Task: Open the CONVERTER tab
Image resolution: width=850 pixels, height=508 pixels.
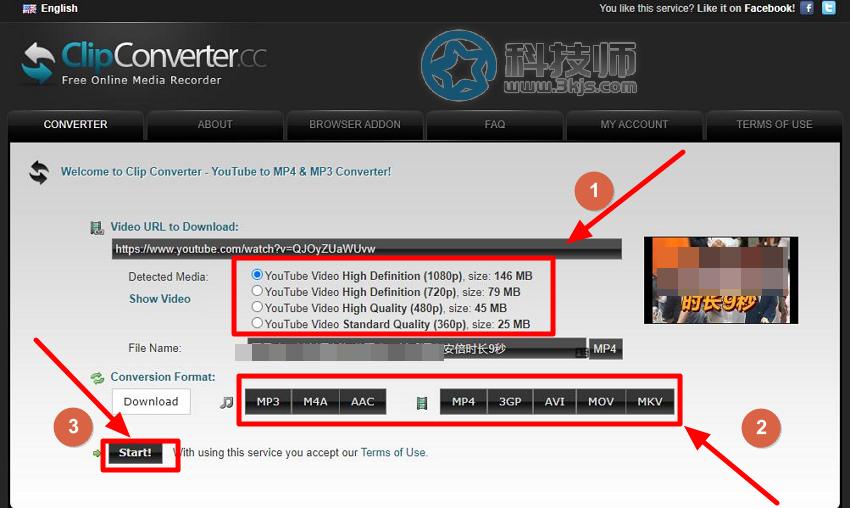Action: pyautogui.click(x=75, y=125)
